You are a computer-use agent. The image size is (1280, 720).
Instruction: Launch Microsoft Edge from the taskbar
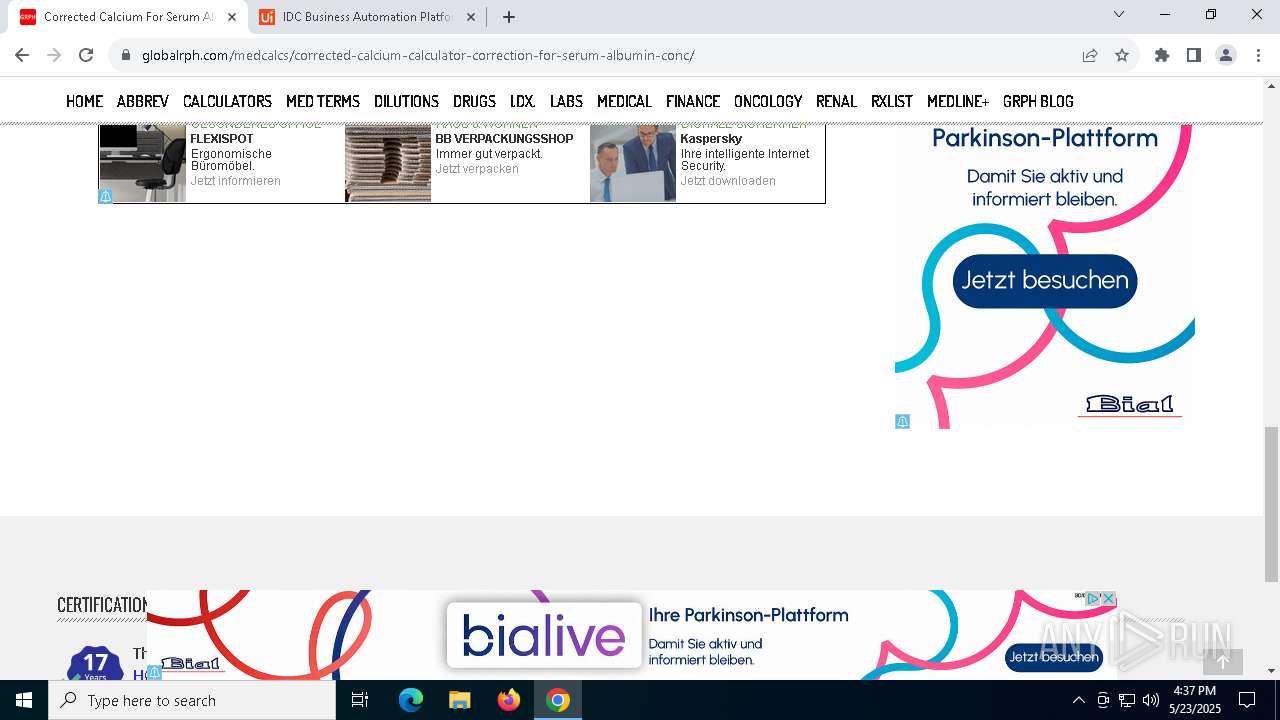tap(411, 700)
